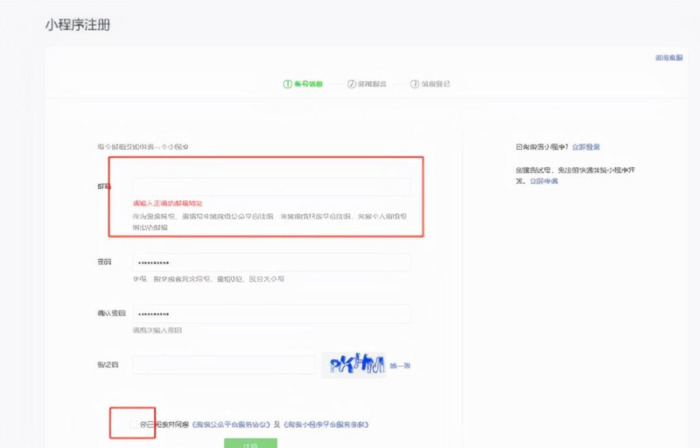Viewport: 700px width, 448px height.
Task: Open the WeChat public platform service agreement link
Action: [x=231, y=424]
